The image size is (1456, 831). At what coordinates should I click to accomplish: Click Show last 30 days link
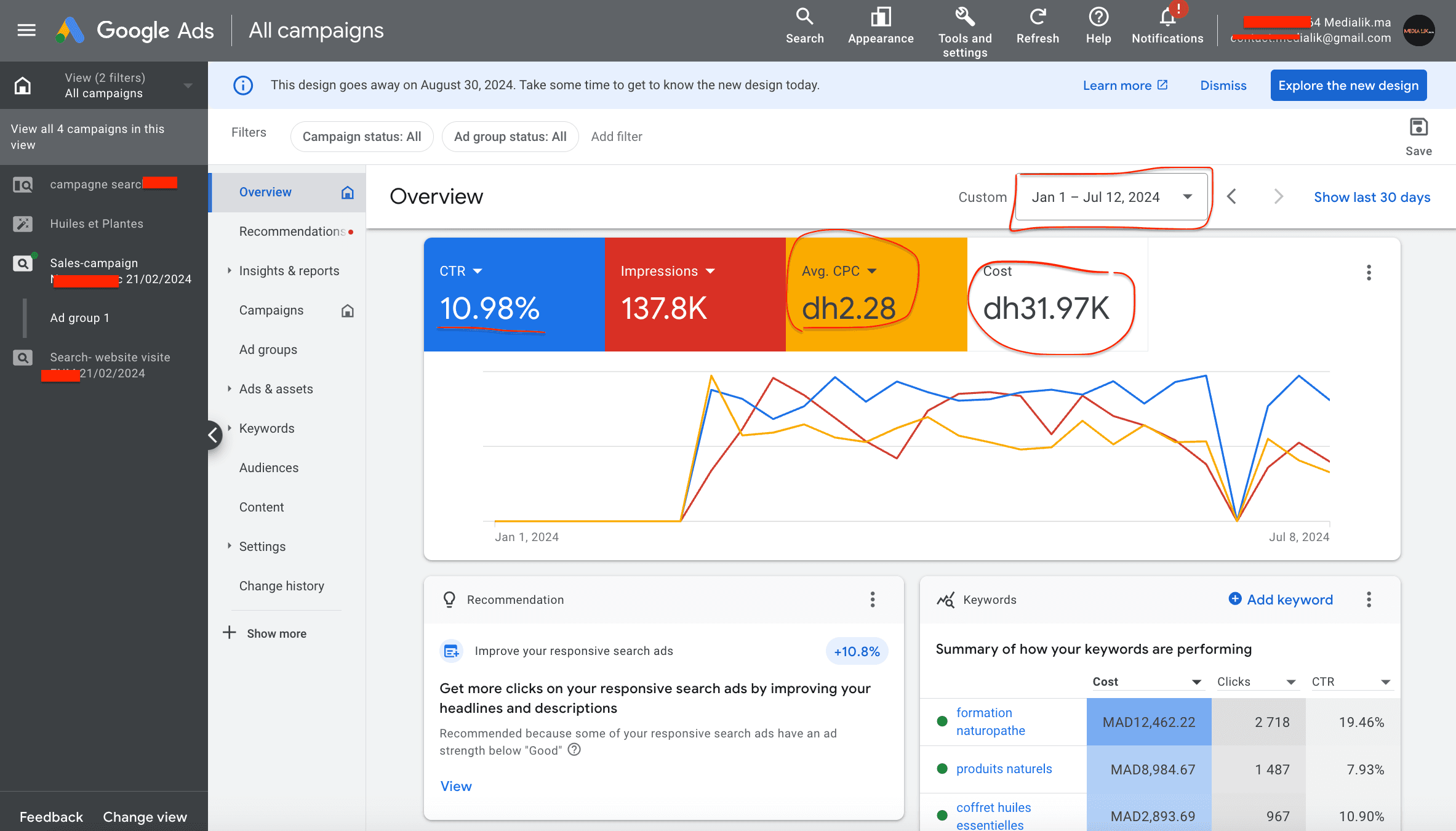pyautogui.click(x=1372, y=197)
